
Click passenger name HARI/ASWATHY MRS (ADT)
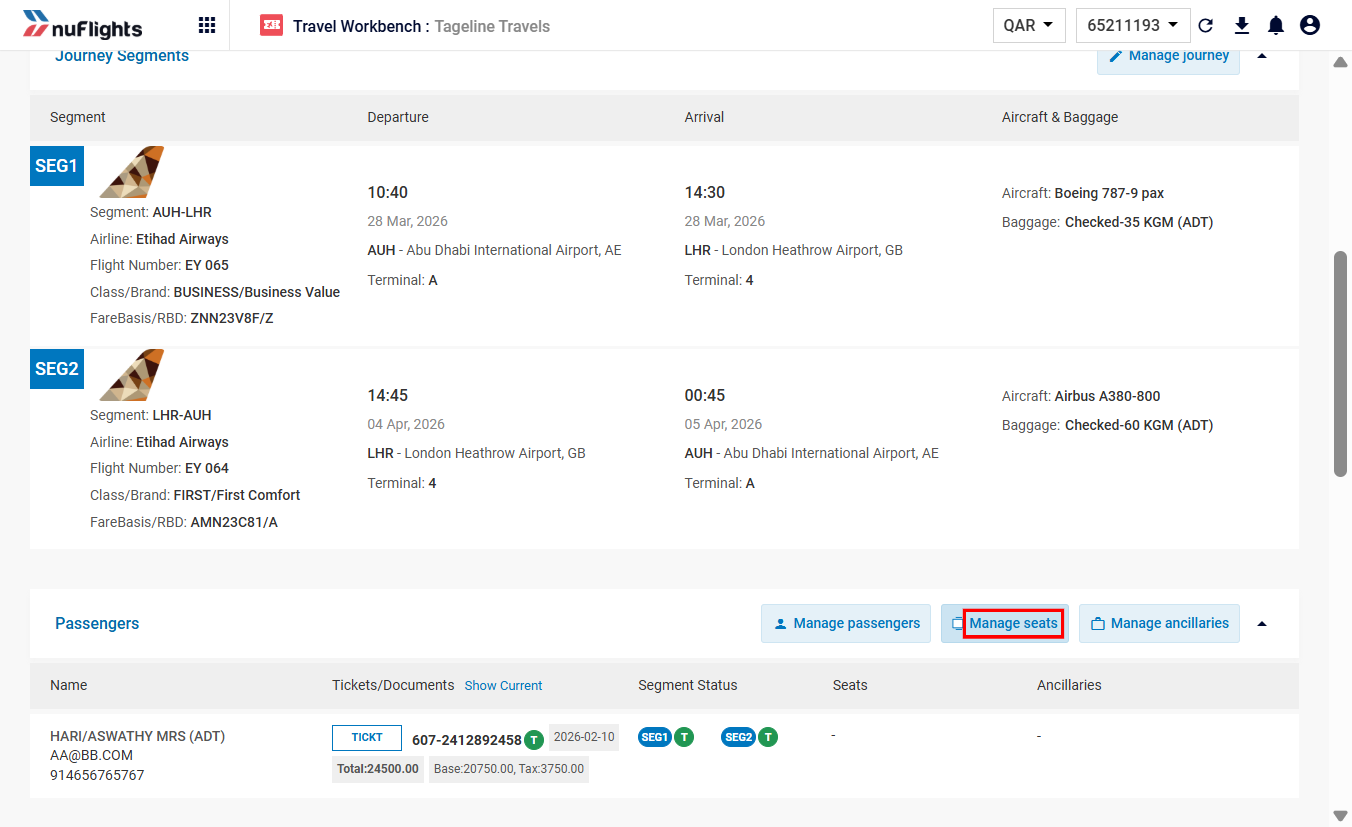[138, 736]
